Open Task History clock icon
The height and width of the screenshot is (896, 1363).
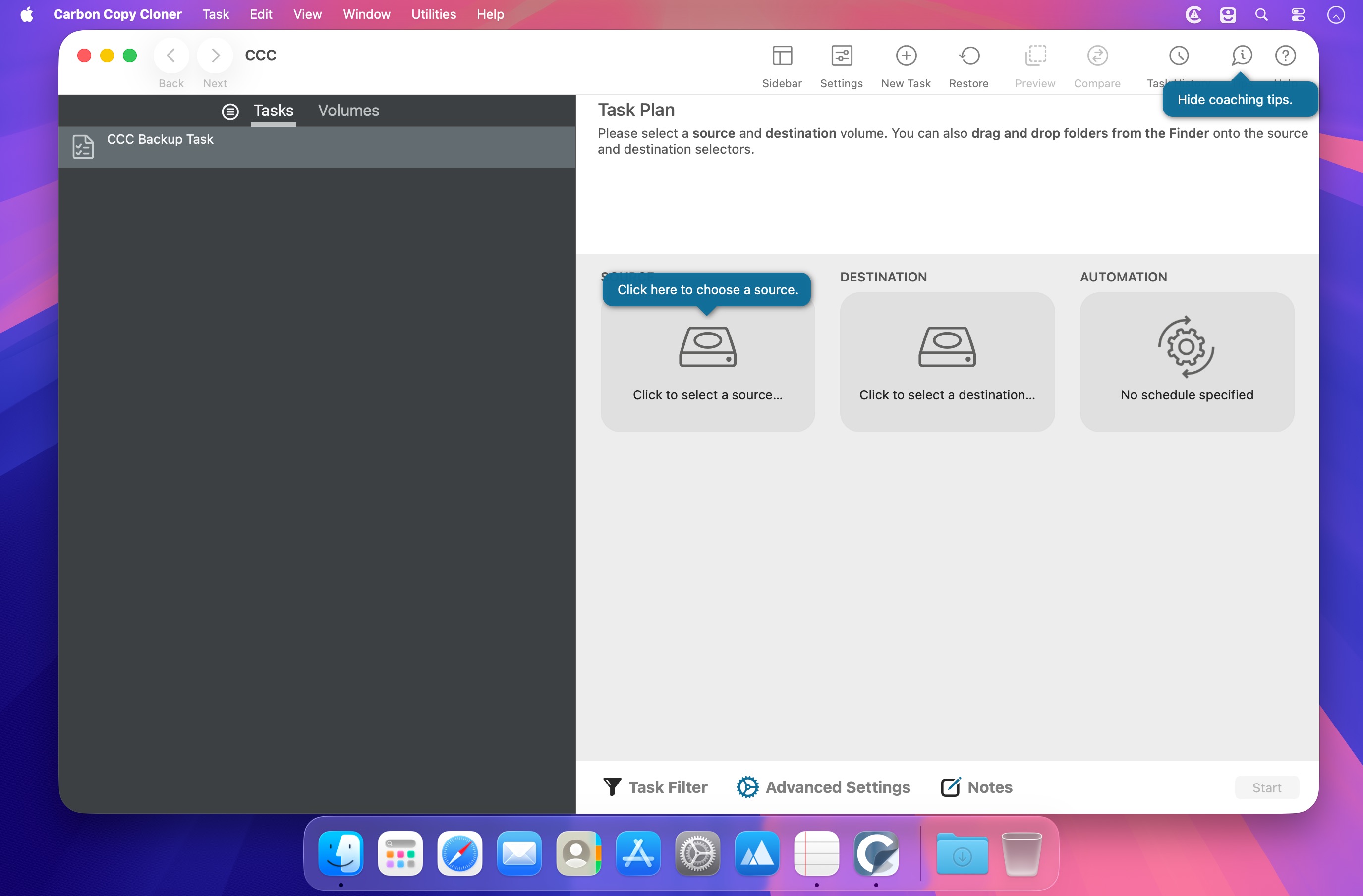pos(1179,56)
